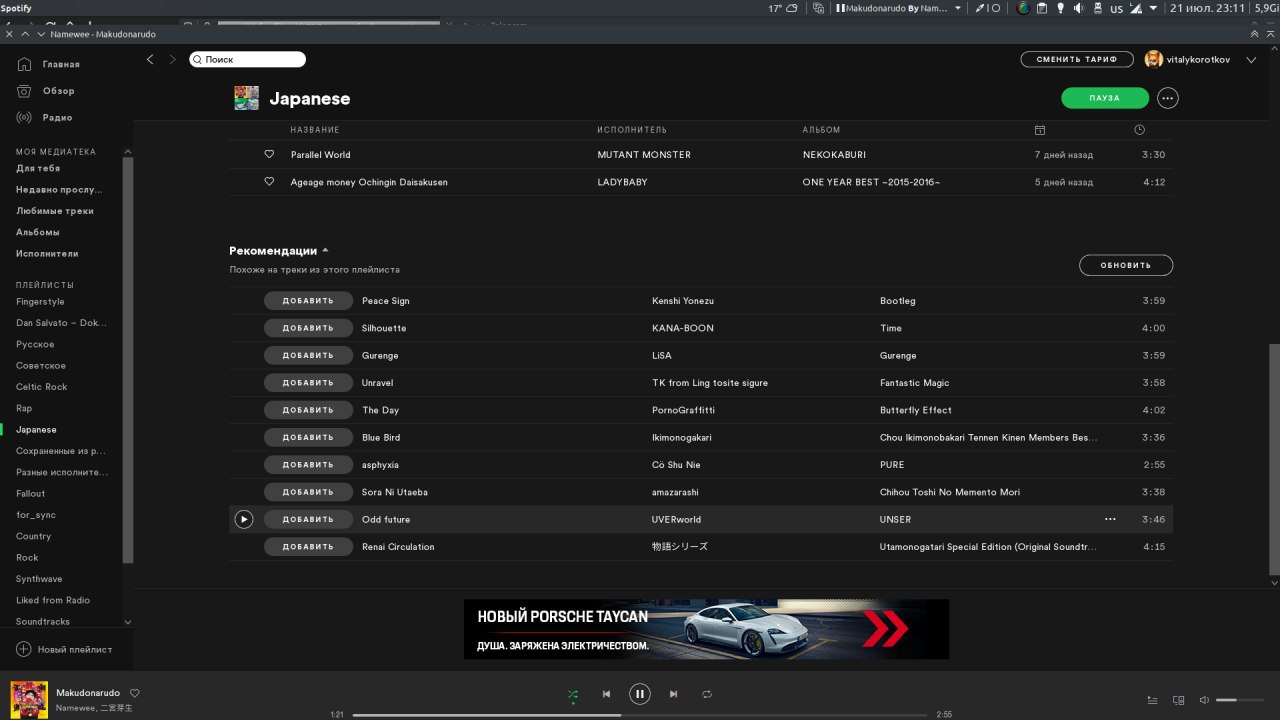Skip to the previous track

coord(606,694)
